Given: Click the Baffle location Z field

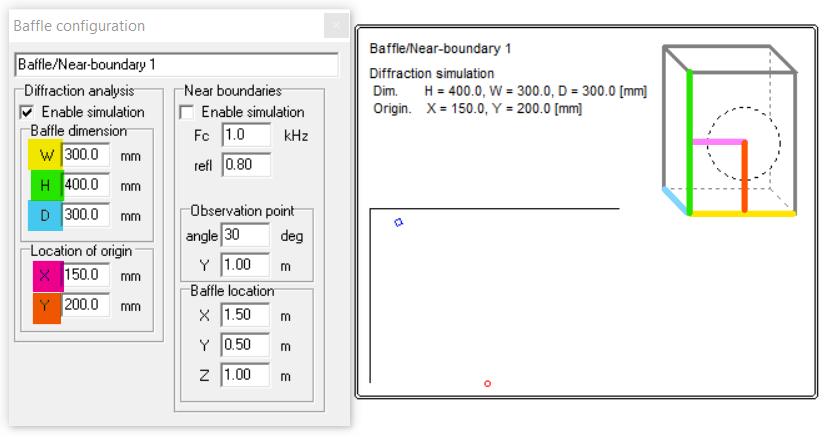Looking at the screenshot, I should point(246,375).
